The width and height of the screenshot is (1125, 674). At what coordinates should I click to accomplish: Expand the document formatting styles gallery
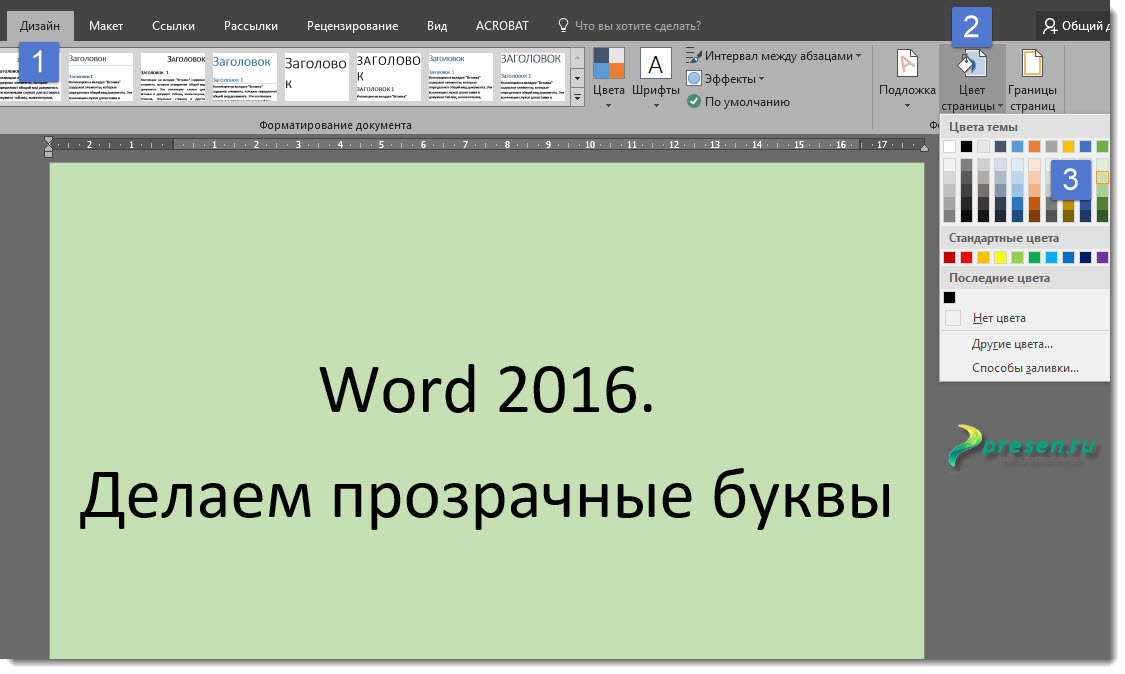pyautogui.click(x=577, y=96)
